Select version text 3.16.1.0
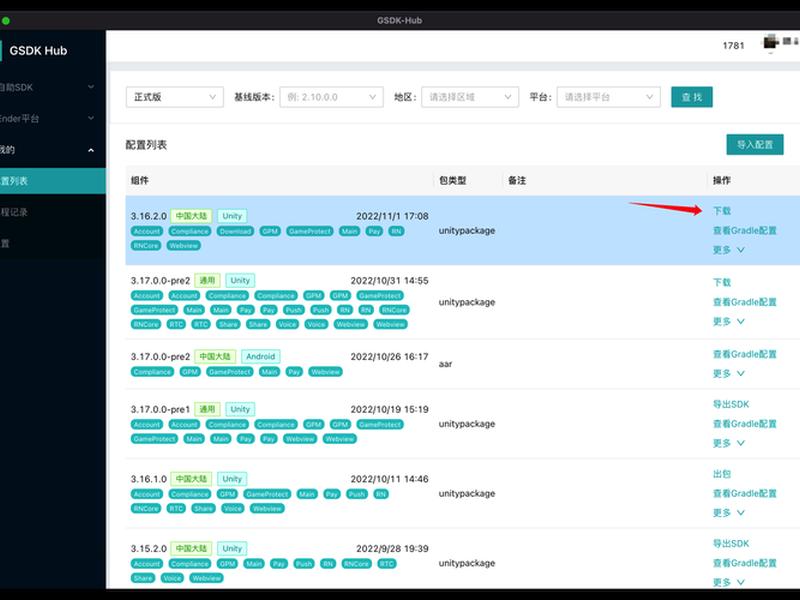Screen dimensions: 800x600 [x=148, y=479]
